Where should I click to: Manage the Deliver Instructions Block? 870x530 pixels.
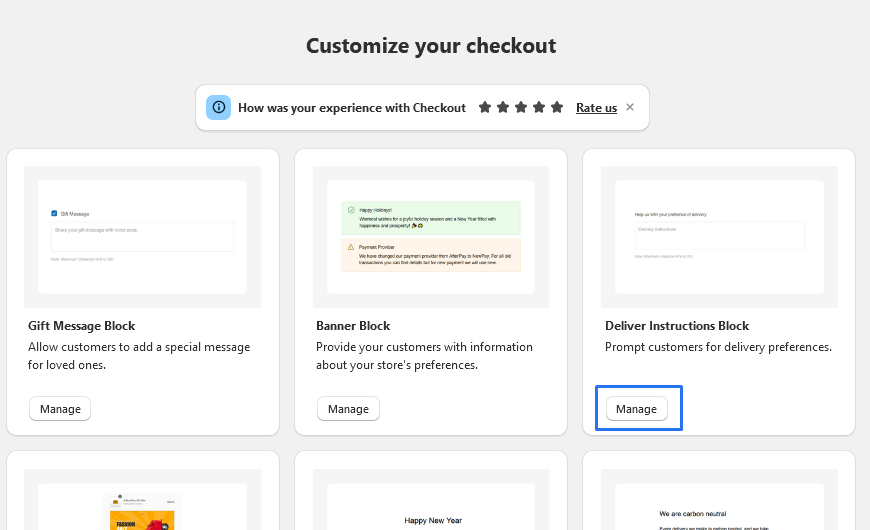click(636, 409)
